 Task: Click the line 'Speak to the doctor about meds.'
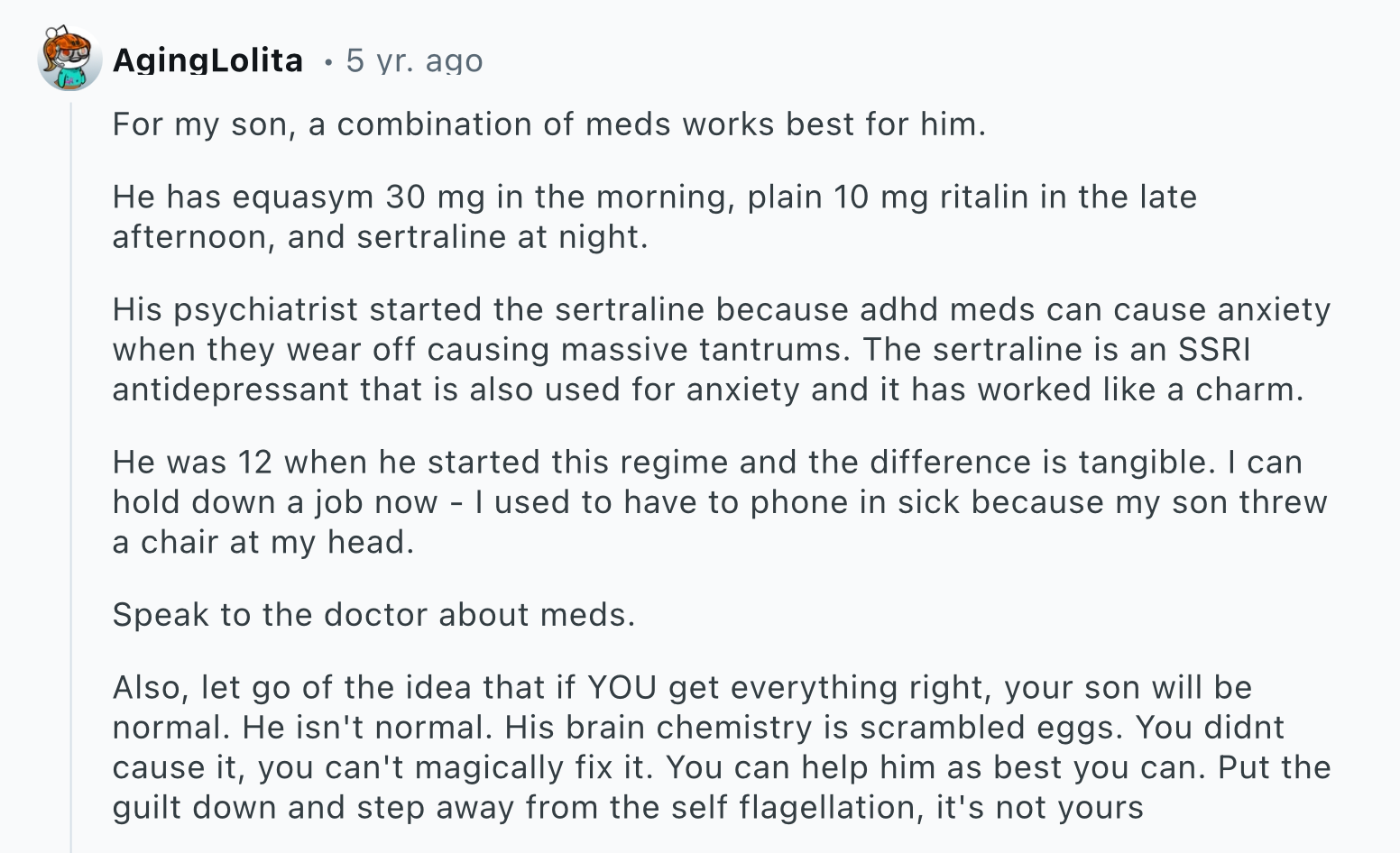pos(374,614)
